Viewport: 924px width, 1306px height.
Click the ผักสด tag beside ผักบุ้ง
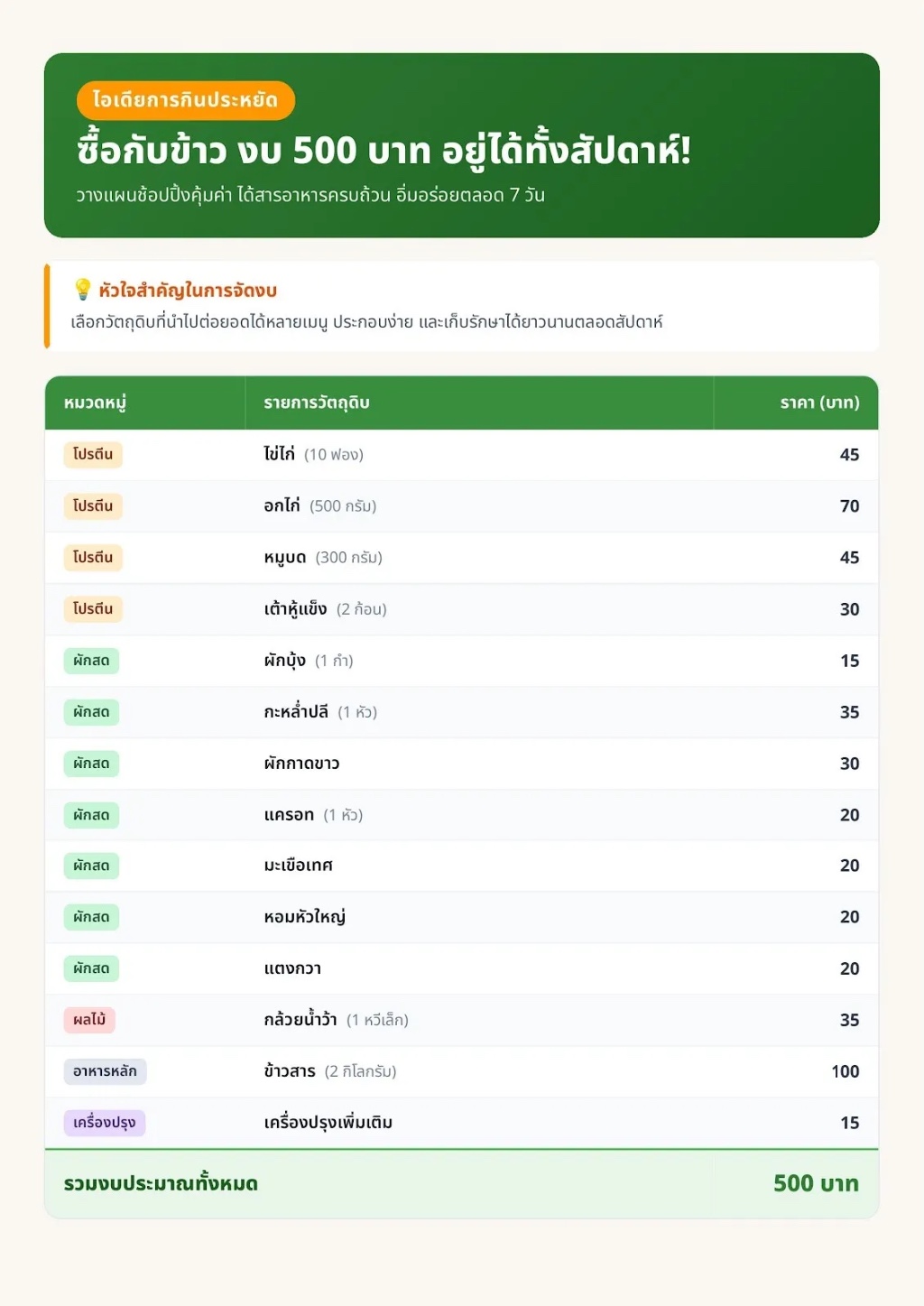(91, 661)
